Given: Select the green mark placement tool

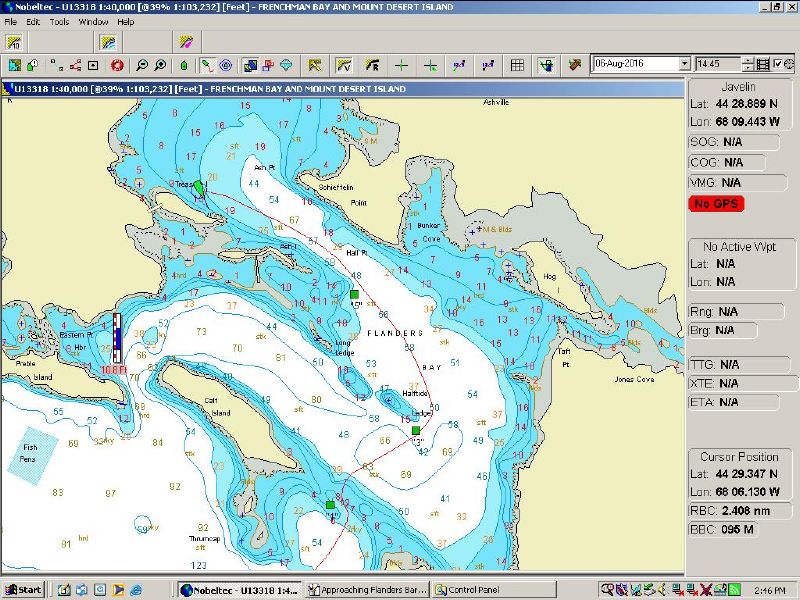Looking at the screenshot, I should pyautogui.click(x=184, y=67).
